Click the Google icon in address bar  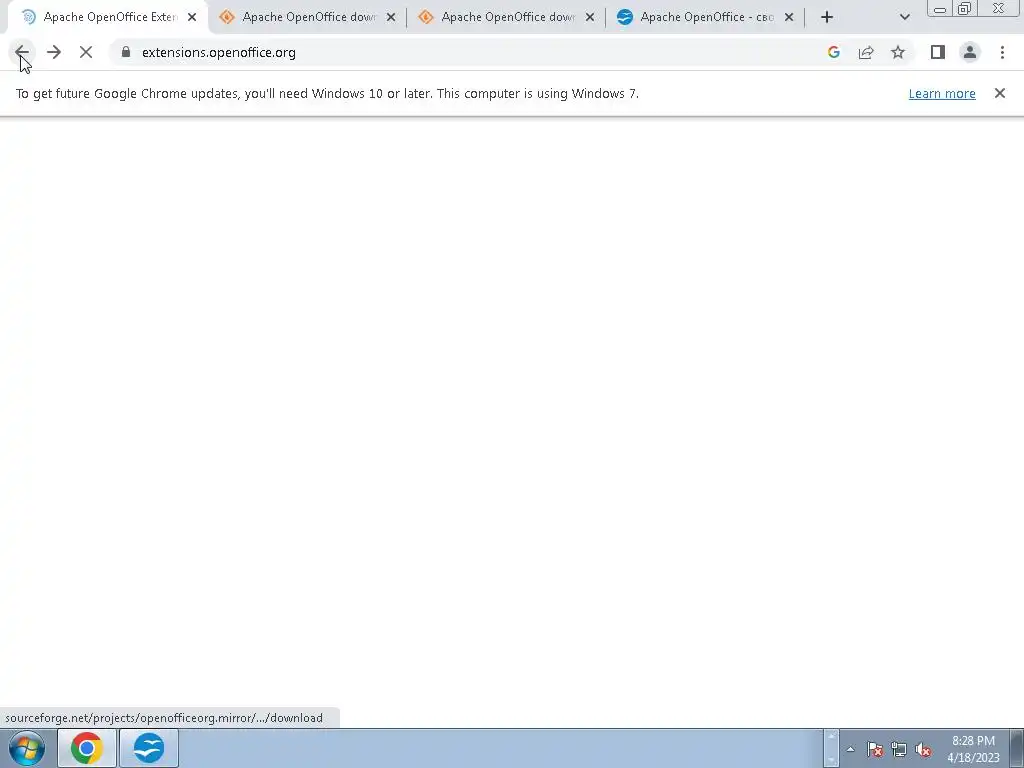tap(833, 52)
